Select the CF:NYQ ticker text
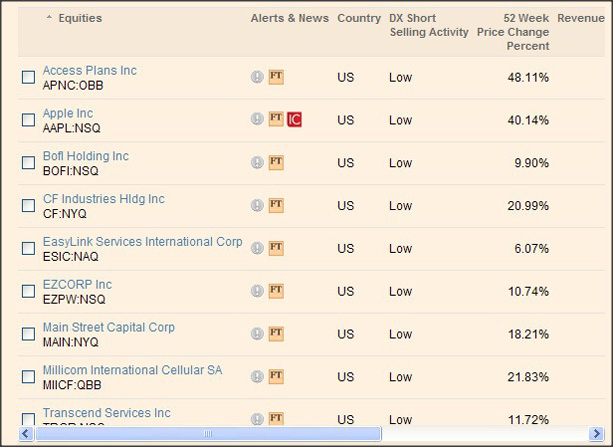The width and height of the screenshot is (613, 447). [65, 214]
